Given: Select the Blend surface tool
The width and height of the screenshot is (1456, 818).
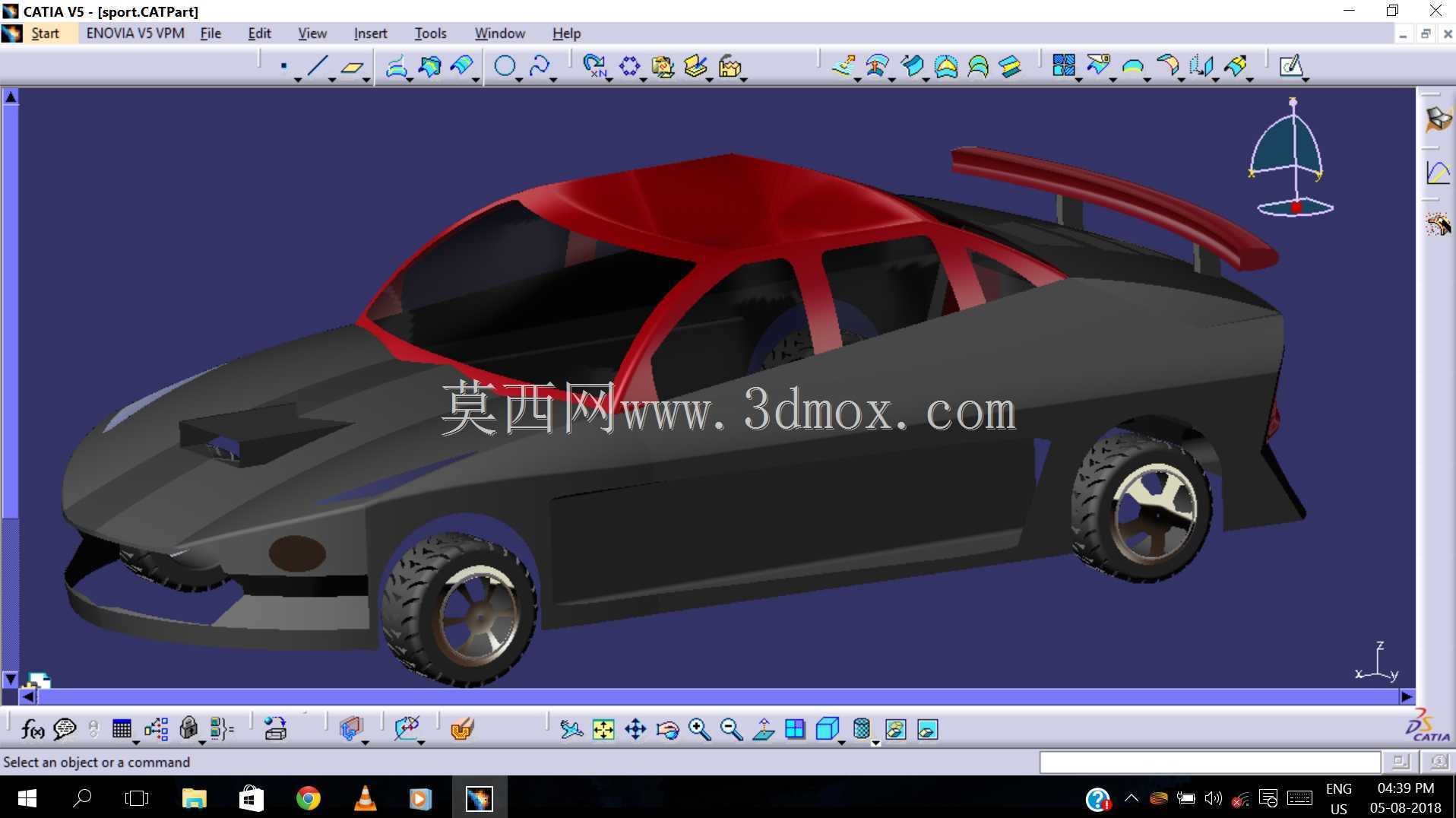Looking at the screenshot, I should pyautogui.click(x=1010, y=66).
